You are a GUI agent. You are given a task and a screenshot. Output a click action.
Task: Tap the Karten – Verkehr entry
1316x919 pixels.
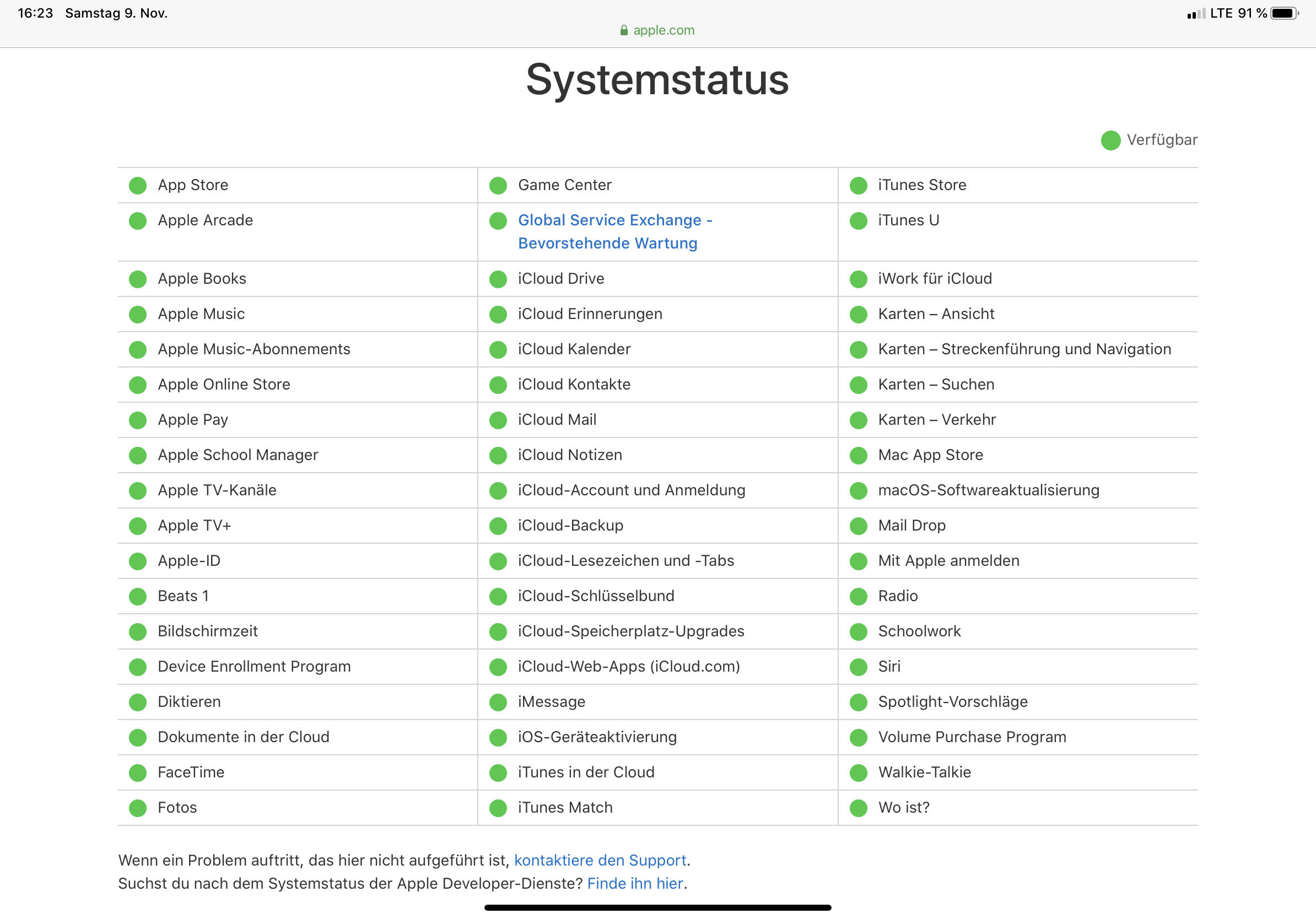pyautogui.click(x=936, y=419)
